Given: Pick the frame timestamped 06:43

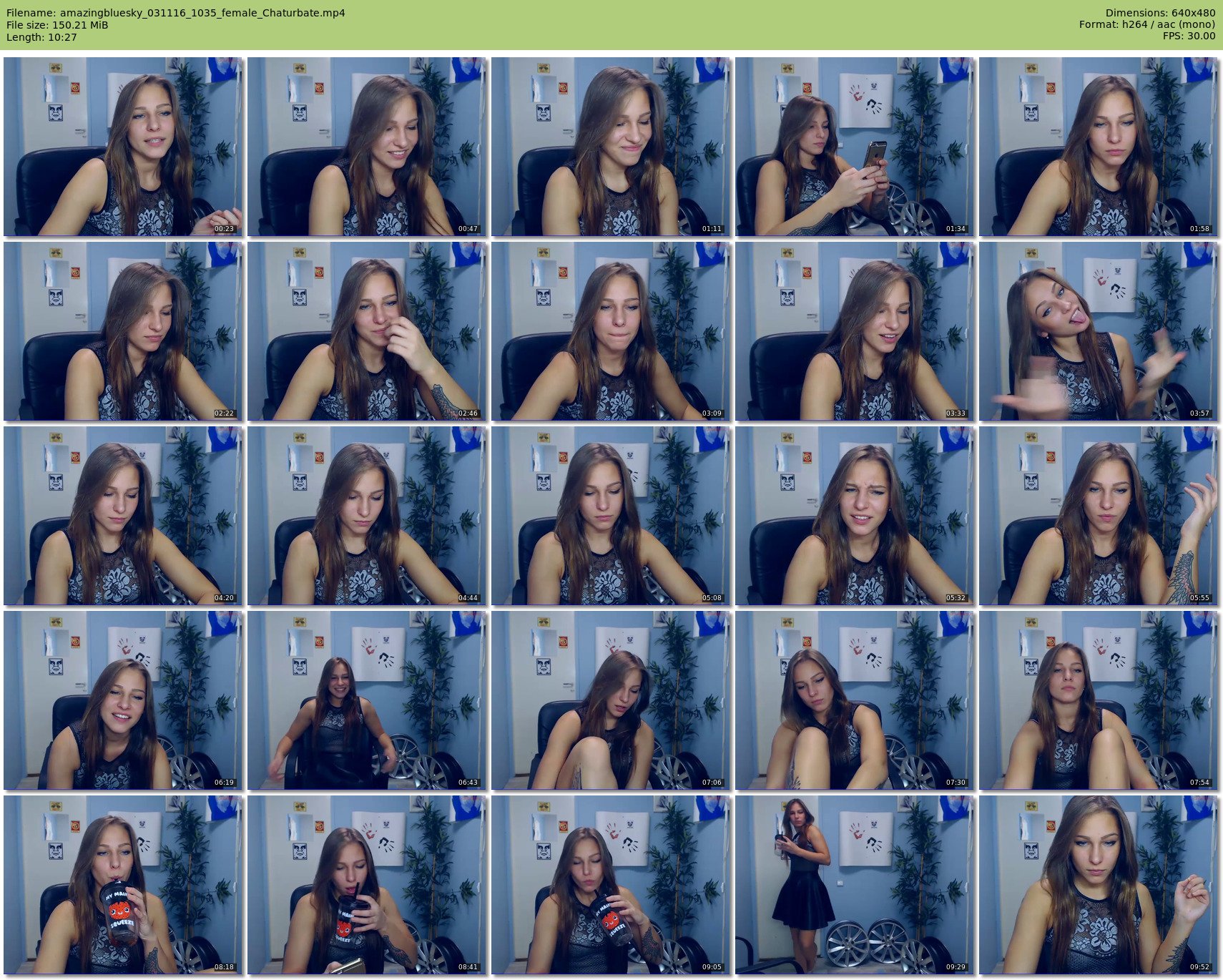Looking at the screenshot, I should pos(366,700).
